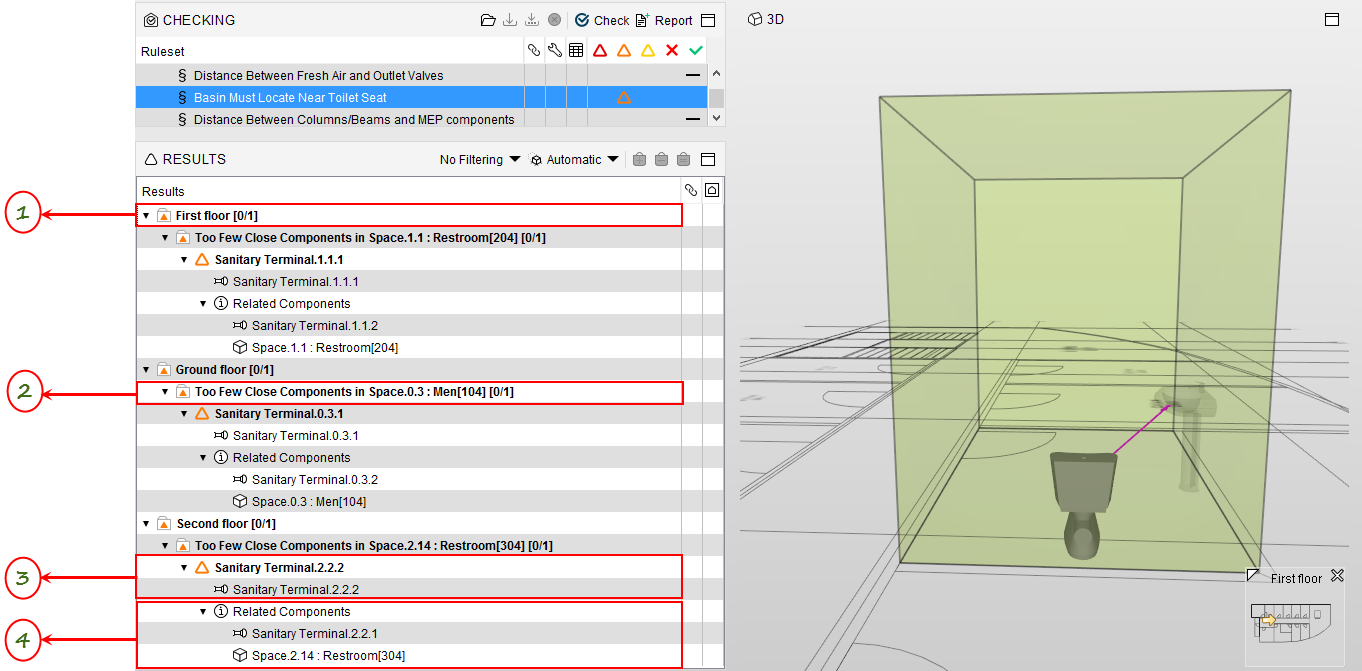Click the table column icon in ruleset header

click(576, 51)
